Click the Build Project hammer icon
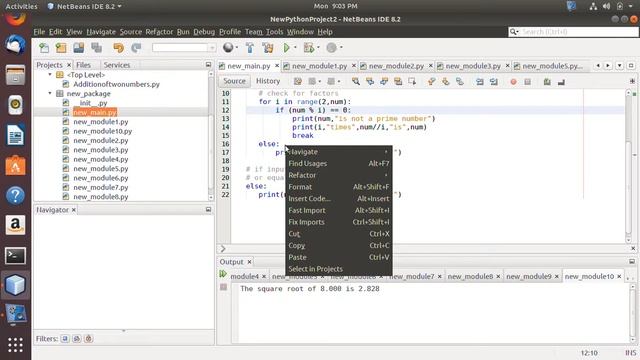The width and height of the screenshot is (640, 360). [x=250, y=48]
